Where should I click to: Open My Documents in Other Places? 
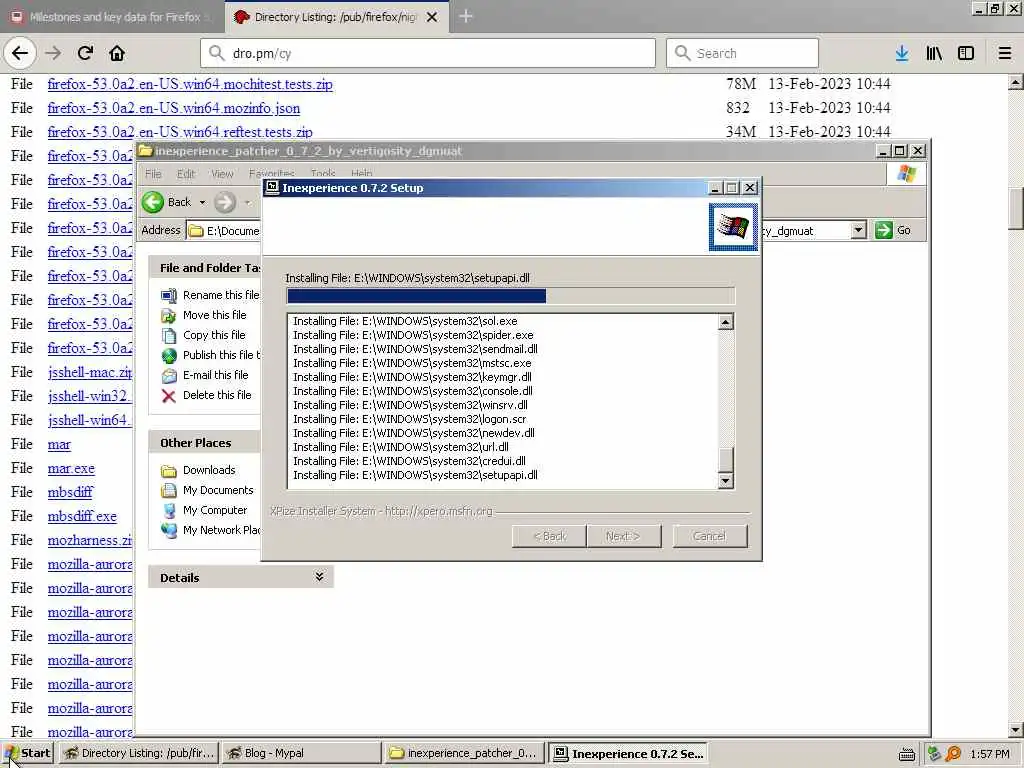pyautogui.click(x=218, y=490)
